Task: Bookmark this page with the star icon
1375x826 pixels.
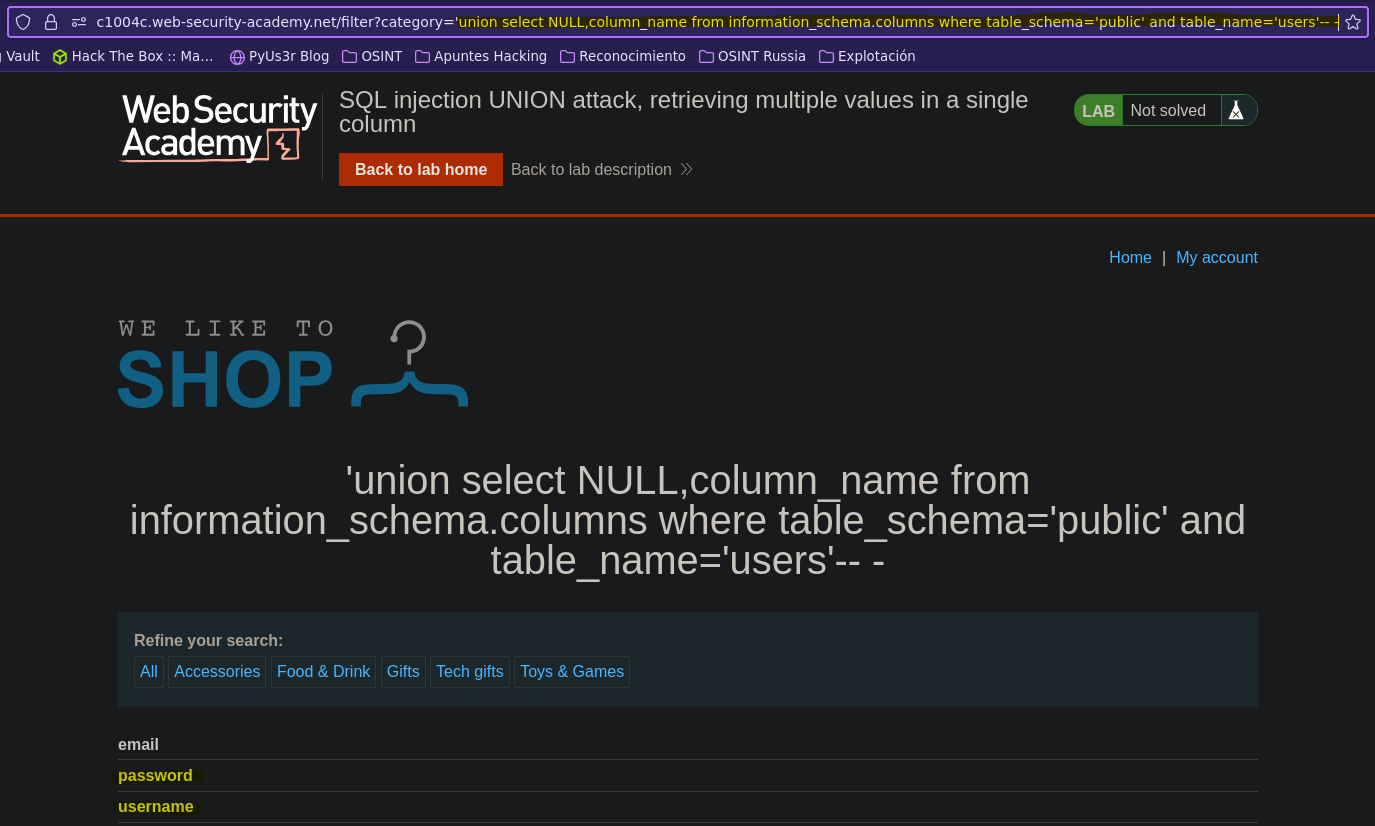Action: (x=1353, y=22)
